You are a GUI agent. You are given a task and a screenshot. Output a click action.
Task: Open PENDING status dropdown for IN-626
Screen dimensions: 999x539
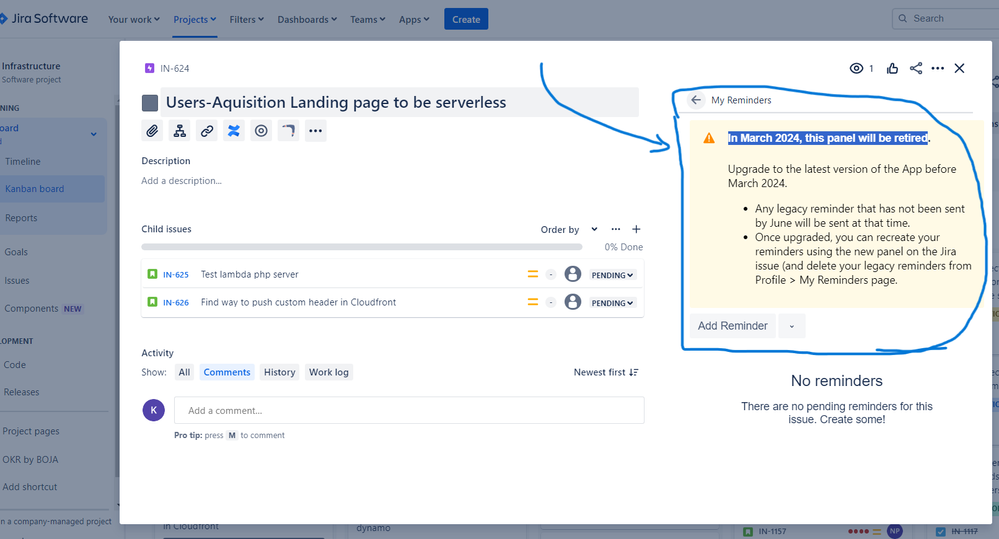(x=612, y=303)
